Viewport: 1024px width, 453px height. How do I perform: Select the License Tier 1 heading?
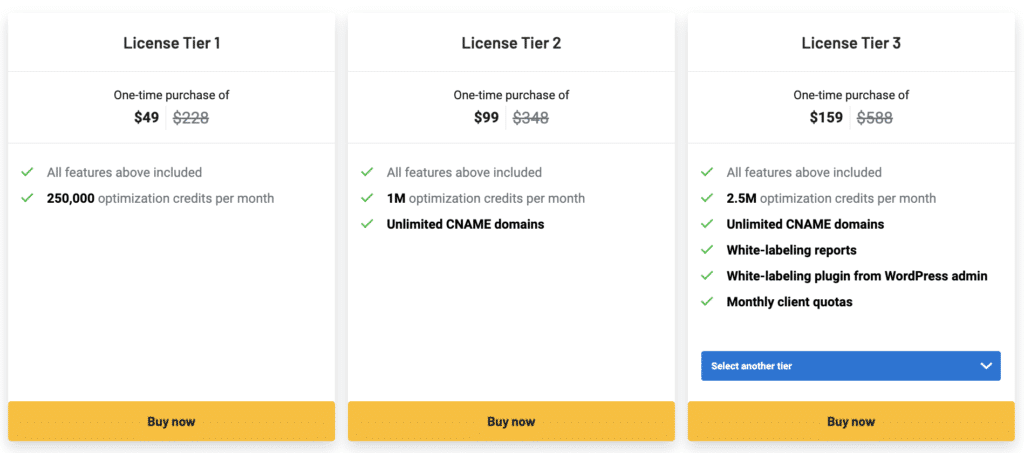pyautogui.click(x=171, y=43)
